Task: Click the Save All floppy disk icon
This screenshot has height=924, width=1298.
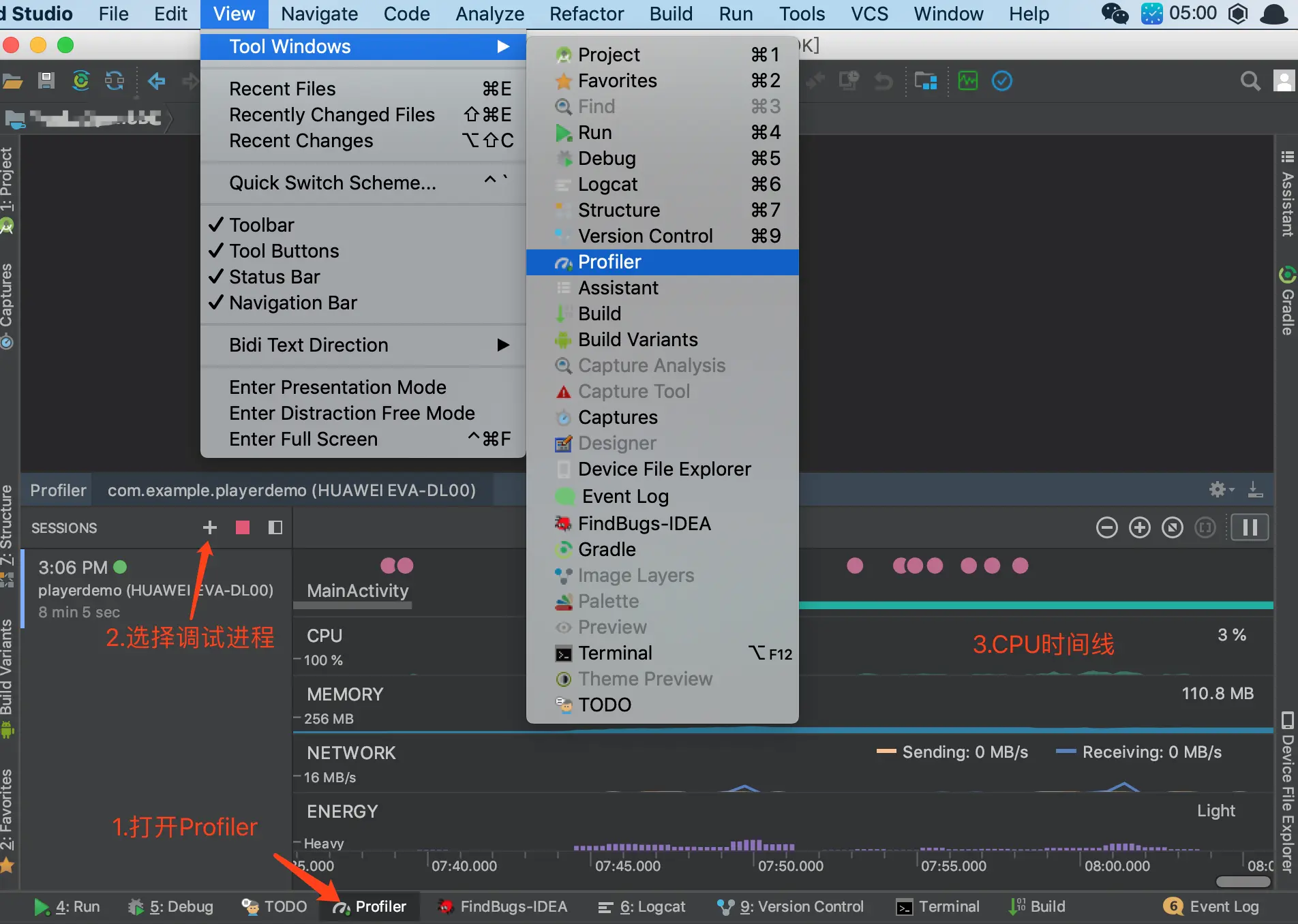Action: (x=46, y=81)
